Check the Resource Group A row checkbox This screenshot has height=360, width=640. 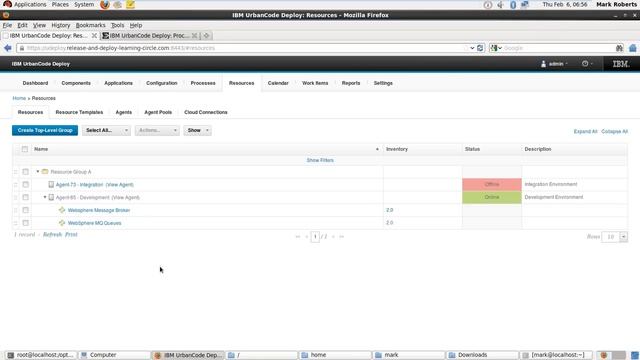[25, 172]
